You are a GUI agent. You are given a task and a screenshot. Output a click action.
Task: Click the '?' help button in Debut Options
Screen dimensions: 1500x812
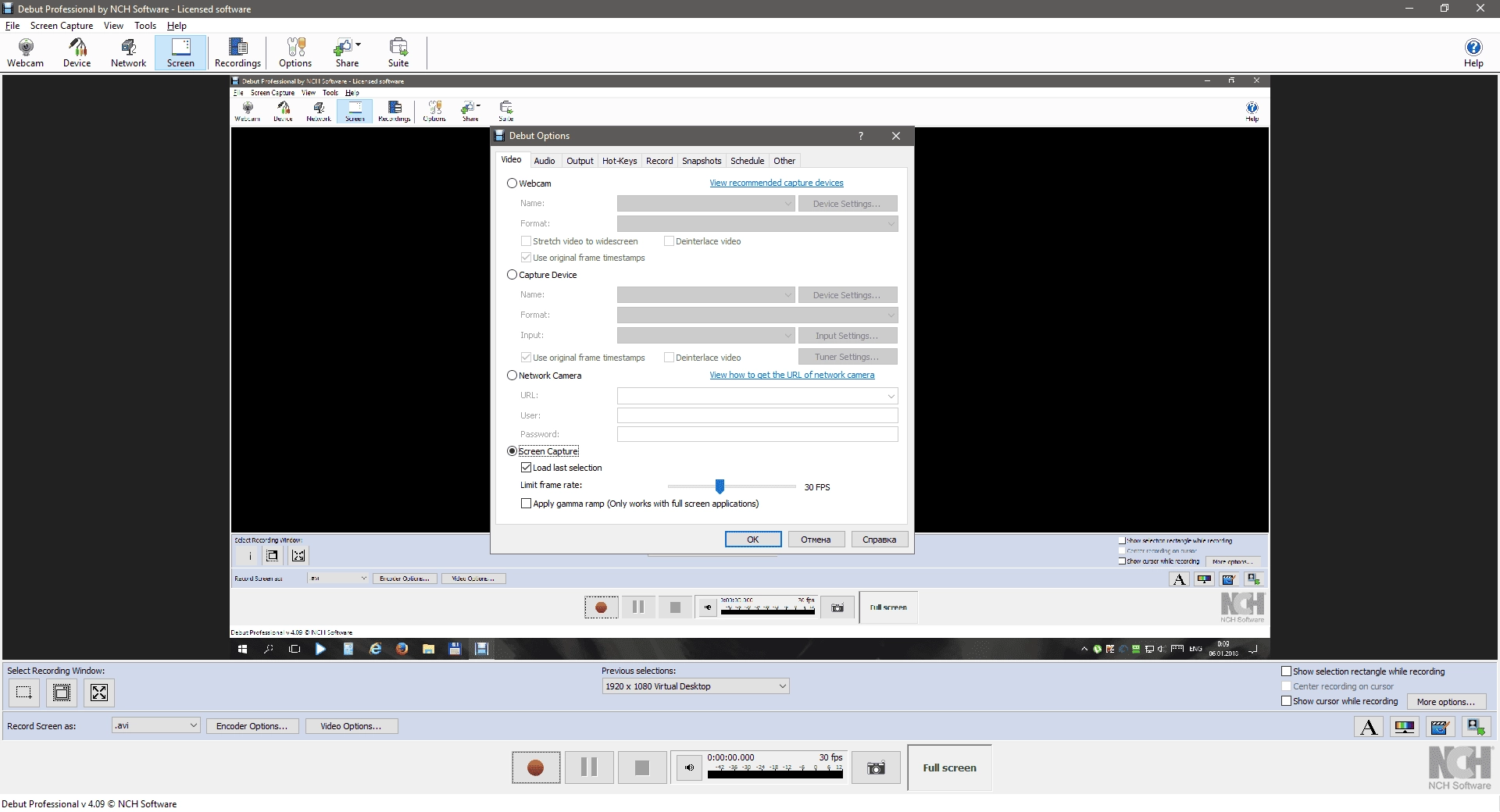(861, 136)
